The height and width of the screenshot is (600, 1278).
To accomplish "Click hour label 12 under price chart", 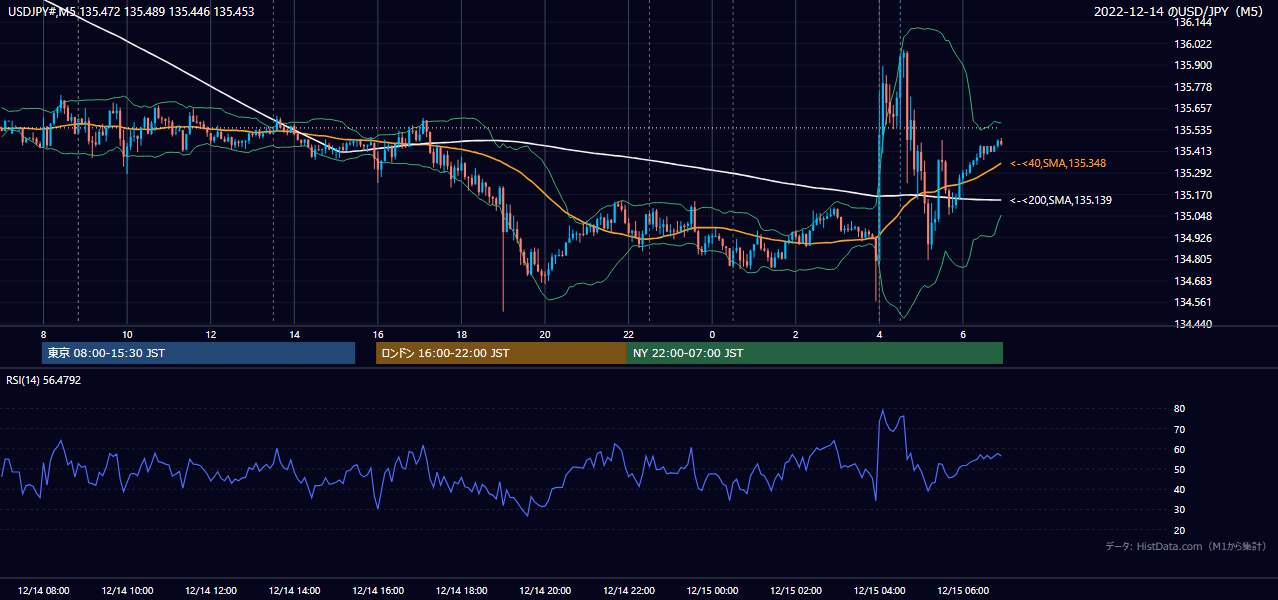I will (x=210, y=334).
